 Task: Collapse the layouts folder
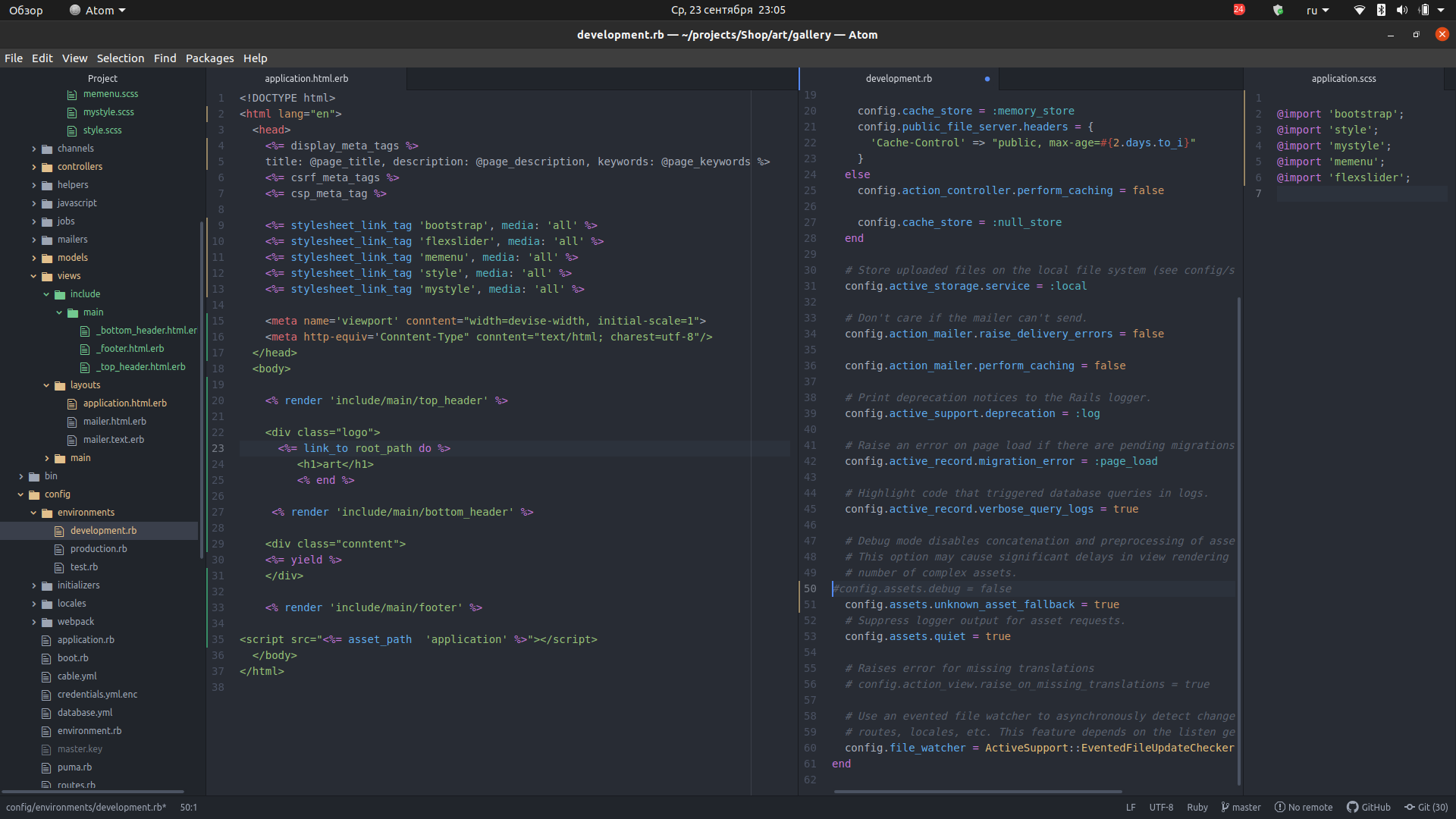tap(47, 385)
